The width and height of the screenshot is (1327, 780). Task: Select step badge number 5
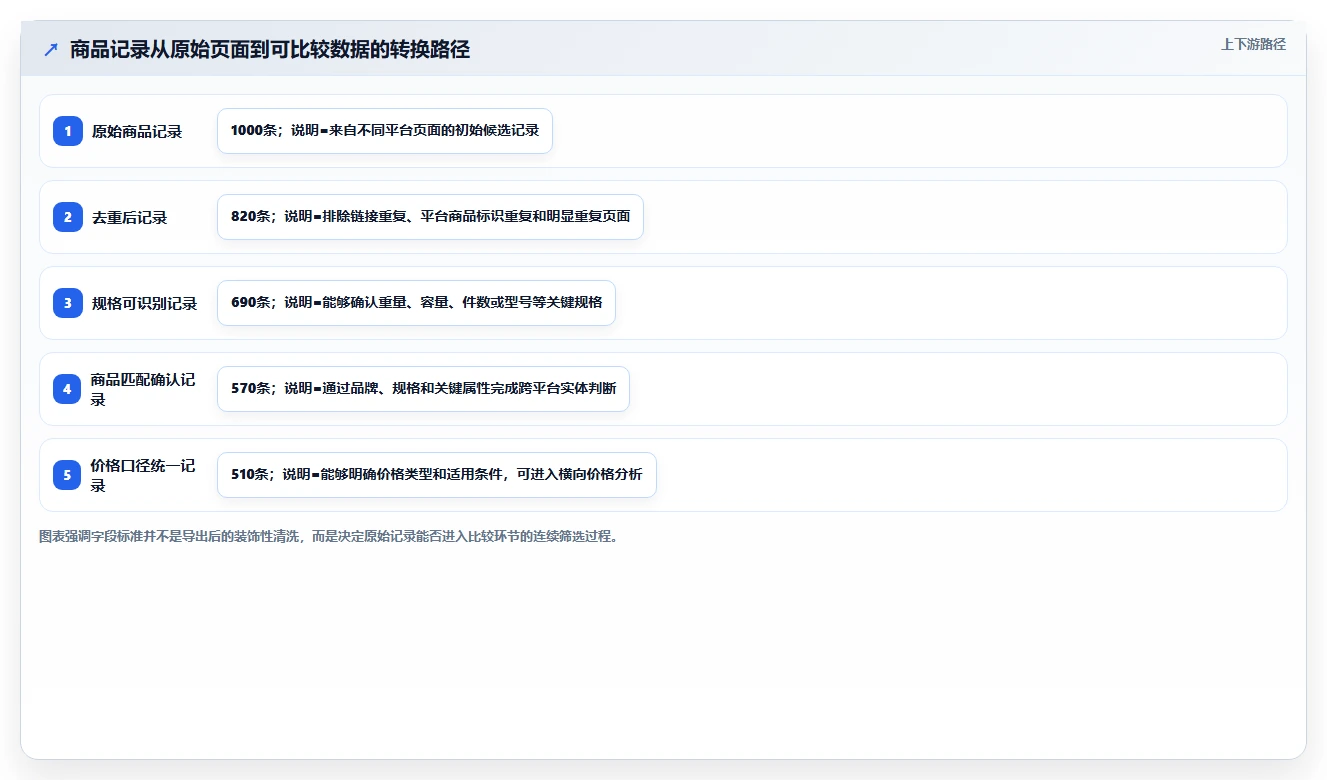click(x=68, y=475)
